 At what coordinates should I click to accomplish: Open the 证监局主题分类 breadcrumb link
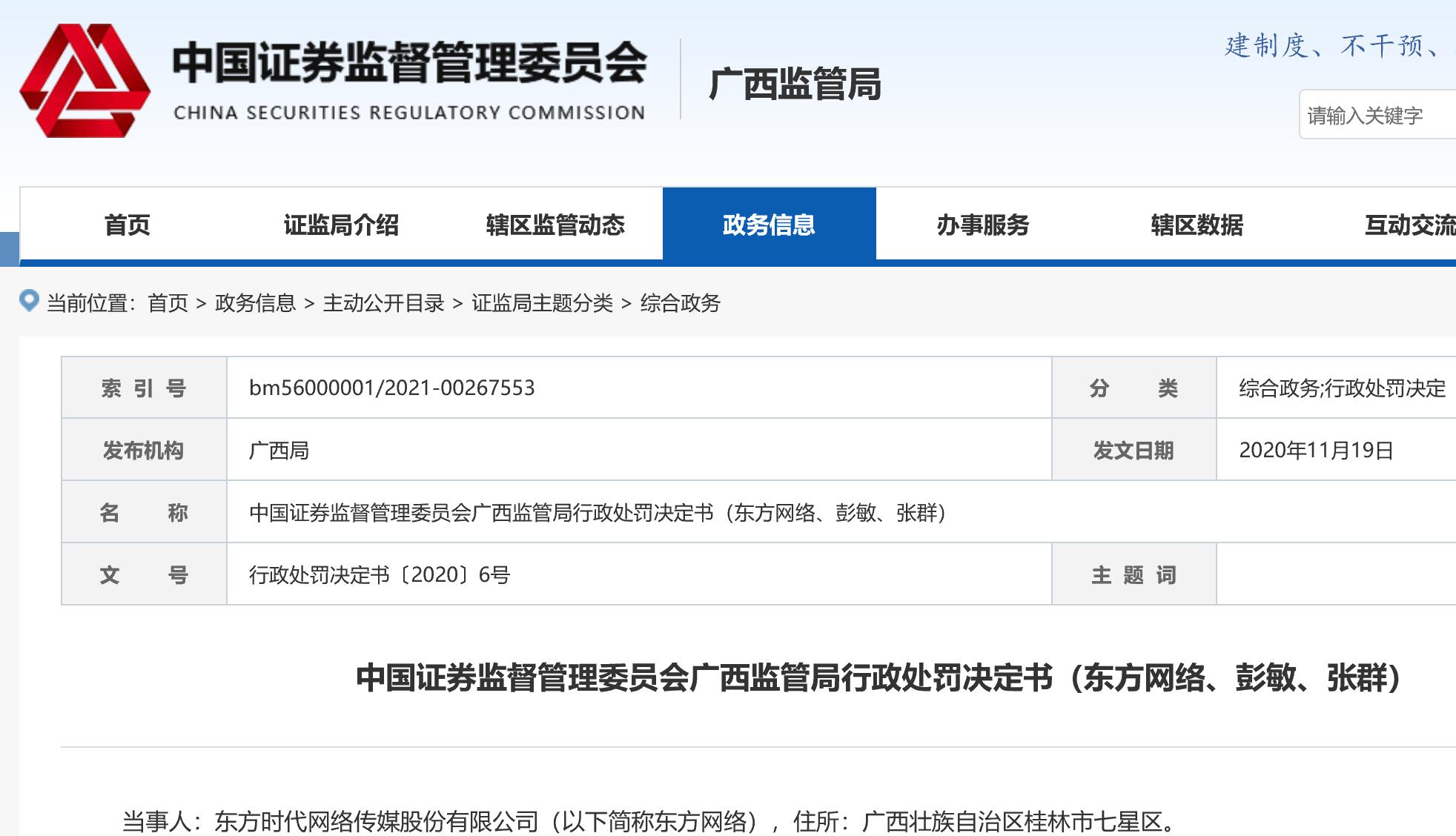[x=542, y=303]
